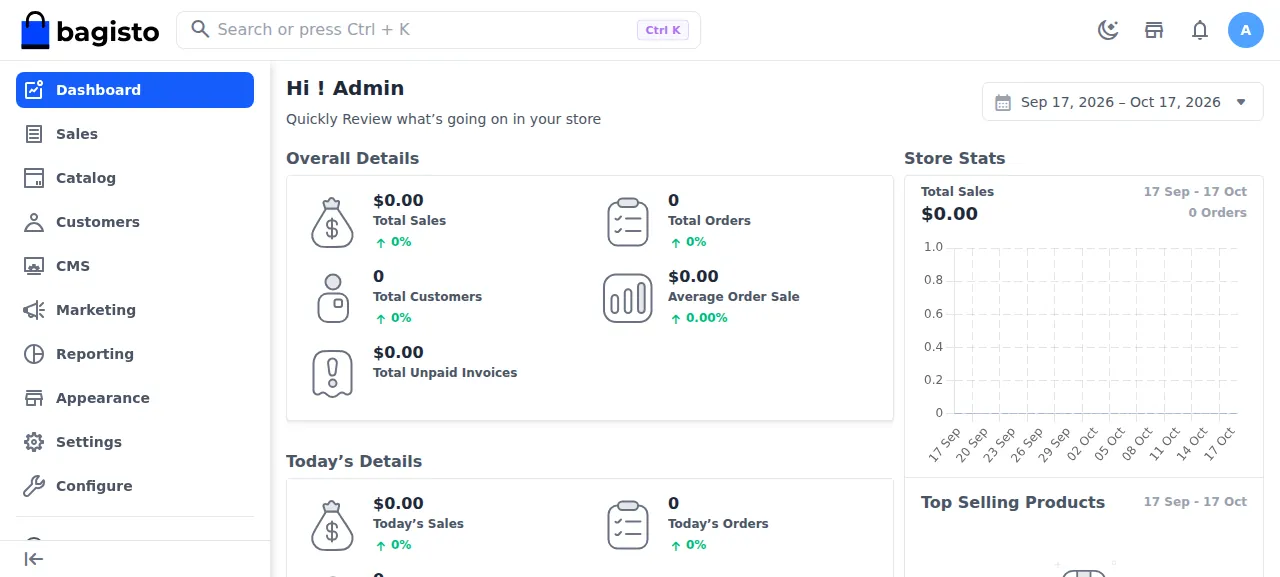
Task: Go to Configure section
Action: [x=135, y=486]
